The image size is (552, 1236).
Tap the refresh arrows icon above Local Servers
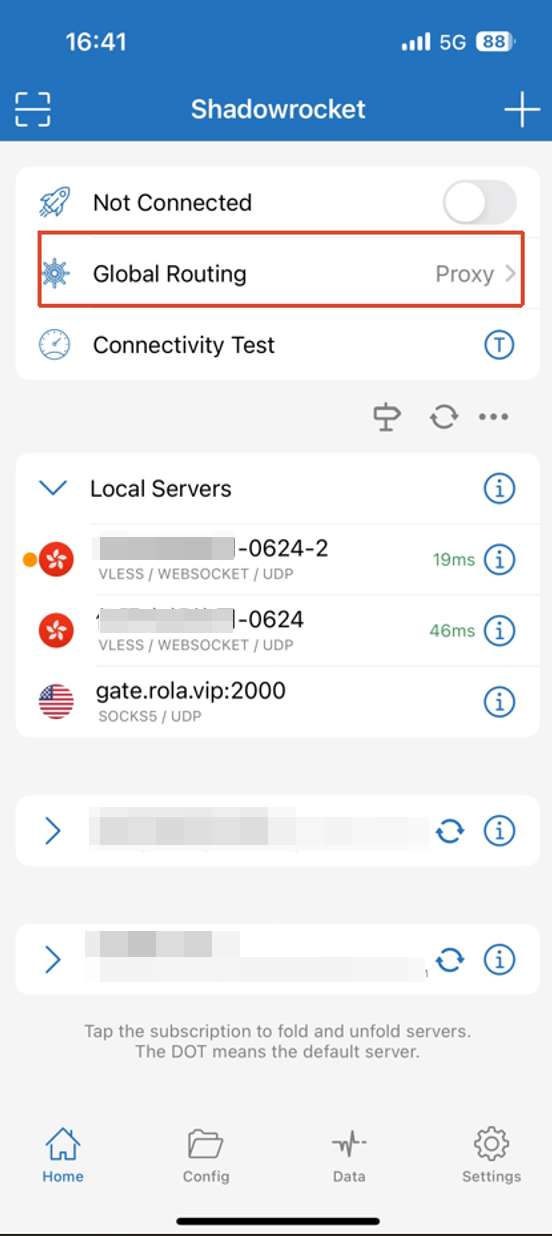[443, 417]
